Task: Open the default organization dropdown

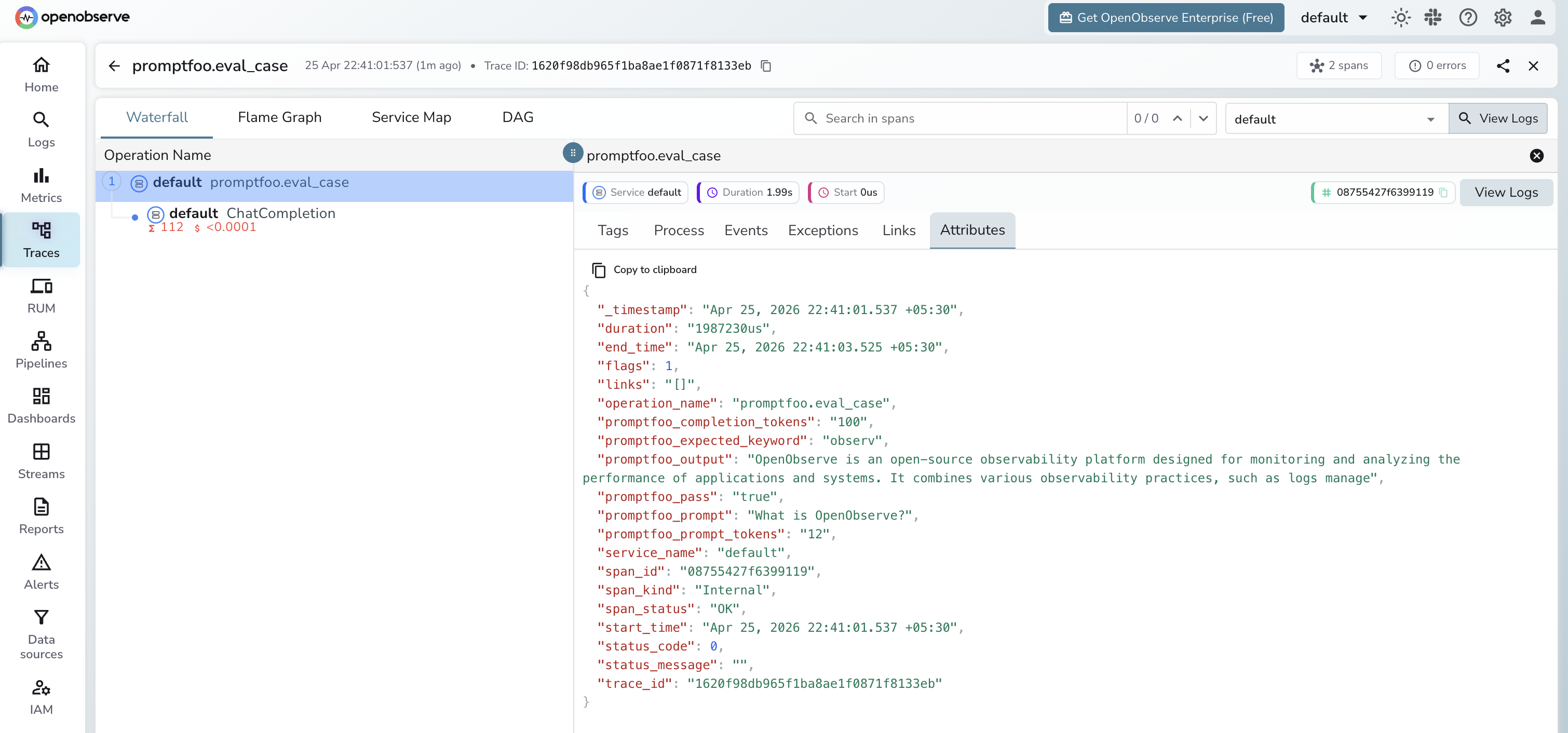Action: 1334,18
